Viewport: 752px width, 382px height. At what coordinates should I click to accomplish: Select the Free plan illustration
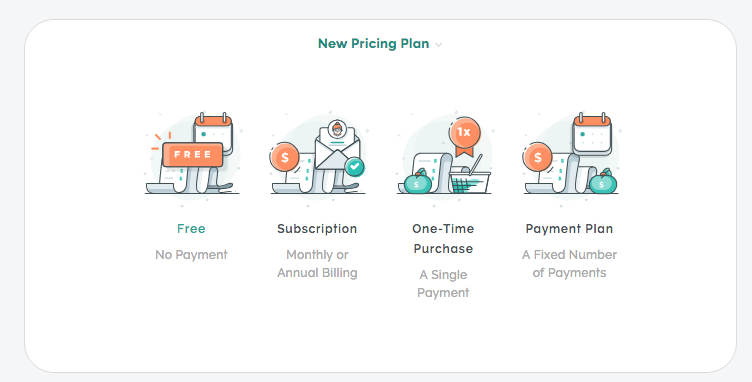click(x=192, y=160)
